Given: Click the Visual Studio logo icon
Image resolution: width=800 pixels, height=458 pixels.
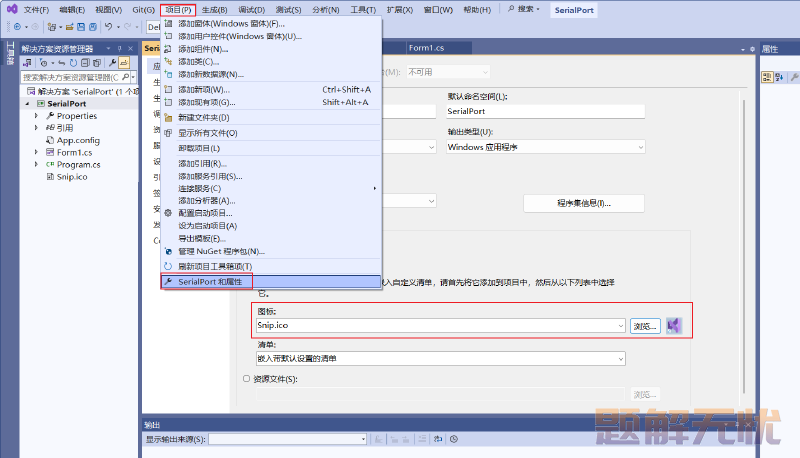Looking at the screenshot, I should click(x=12, y=9).
